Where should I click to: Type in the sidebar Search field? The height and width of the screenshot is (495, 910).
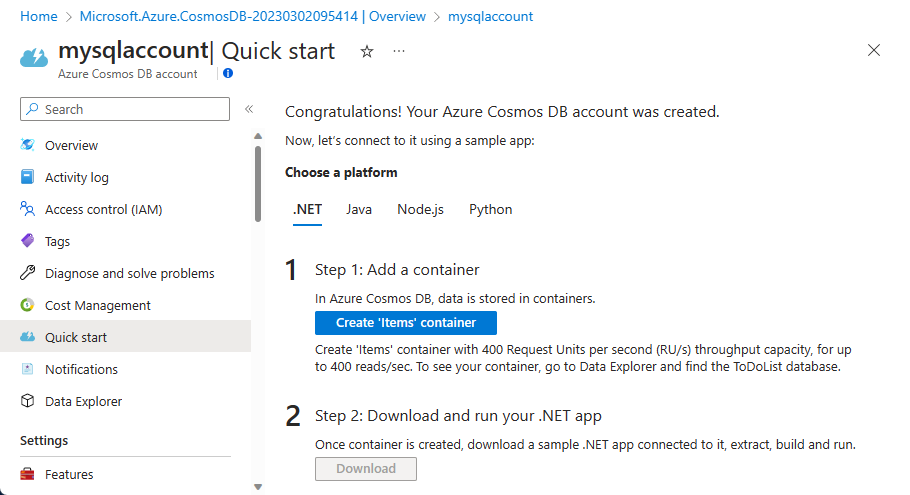point(130,109)
